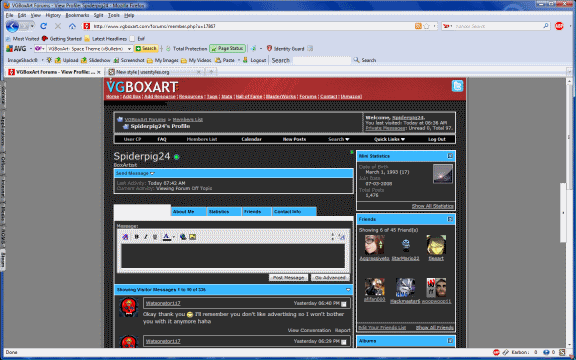The image size is (576, 360).
Task: Click the Page Status button
Action: (227, 48)
